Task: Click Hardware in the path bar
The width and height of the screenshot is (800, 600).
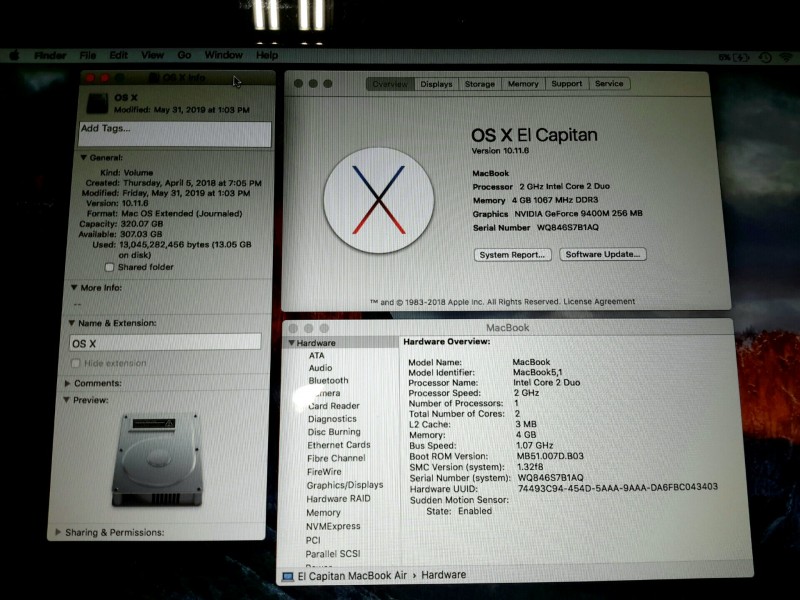Action: (443, 575)
